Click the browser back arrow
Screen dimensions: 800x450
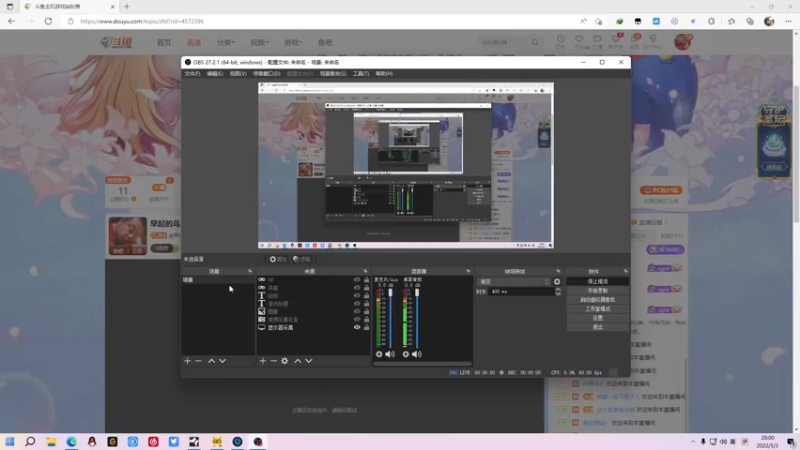click(12, 21)
